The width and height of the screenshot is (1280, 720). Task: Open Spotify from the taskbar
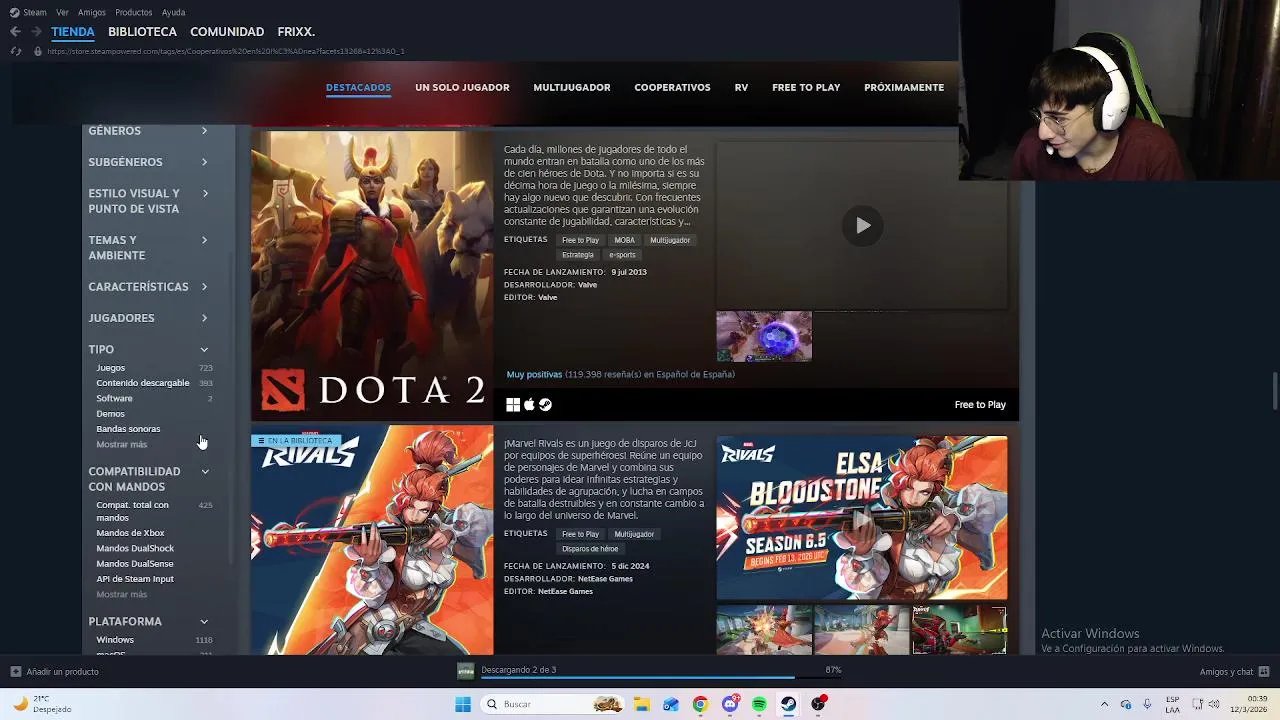759,704
